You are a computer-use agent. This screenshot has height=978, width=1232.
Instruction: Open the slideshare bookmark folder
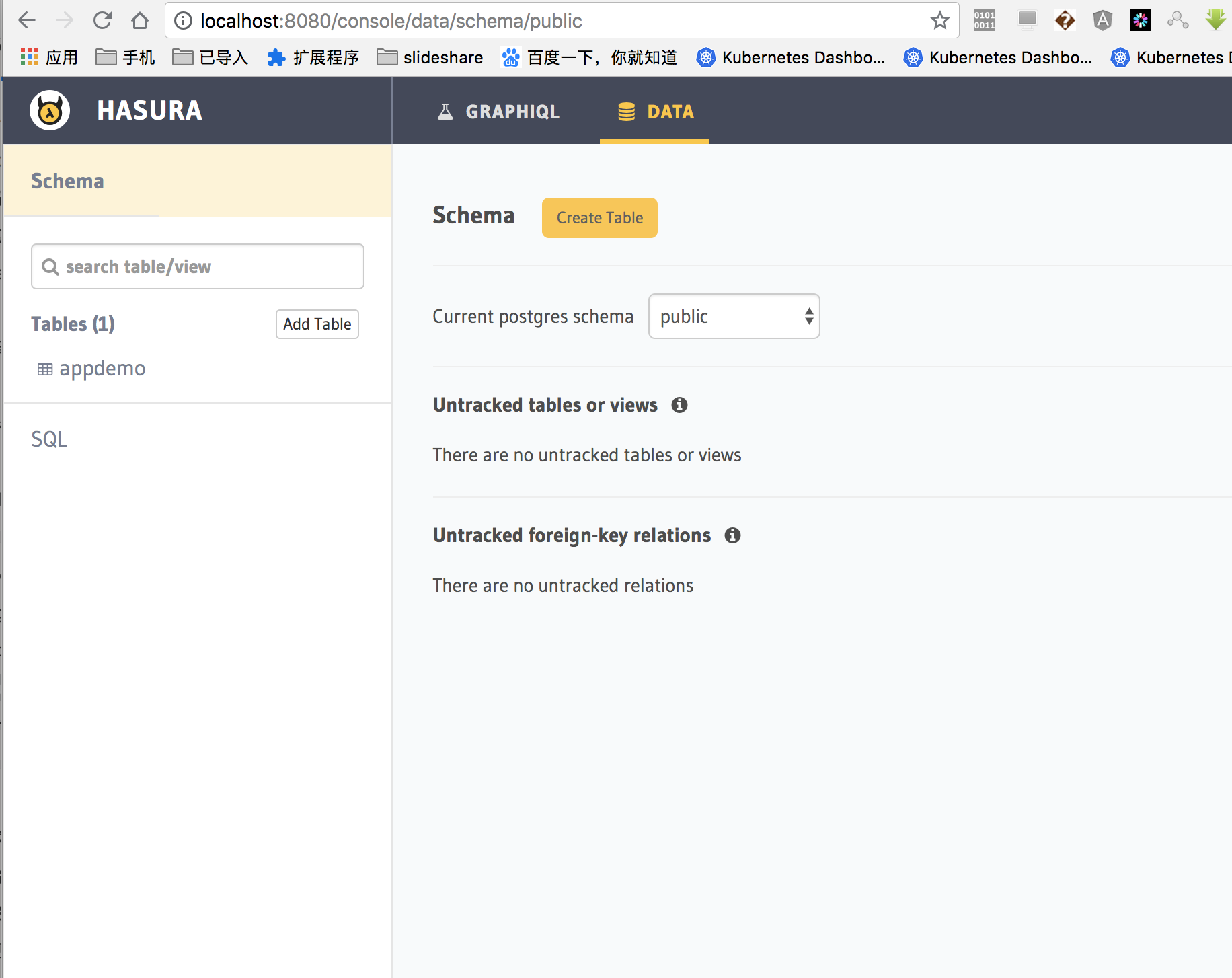click(430, 57)
